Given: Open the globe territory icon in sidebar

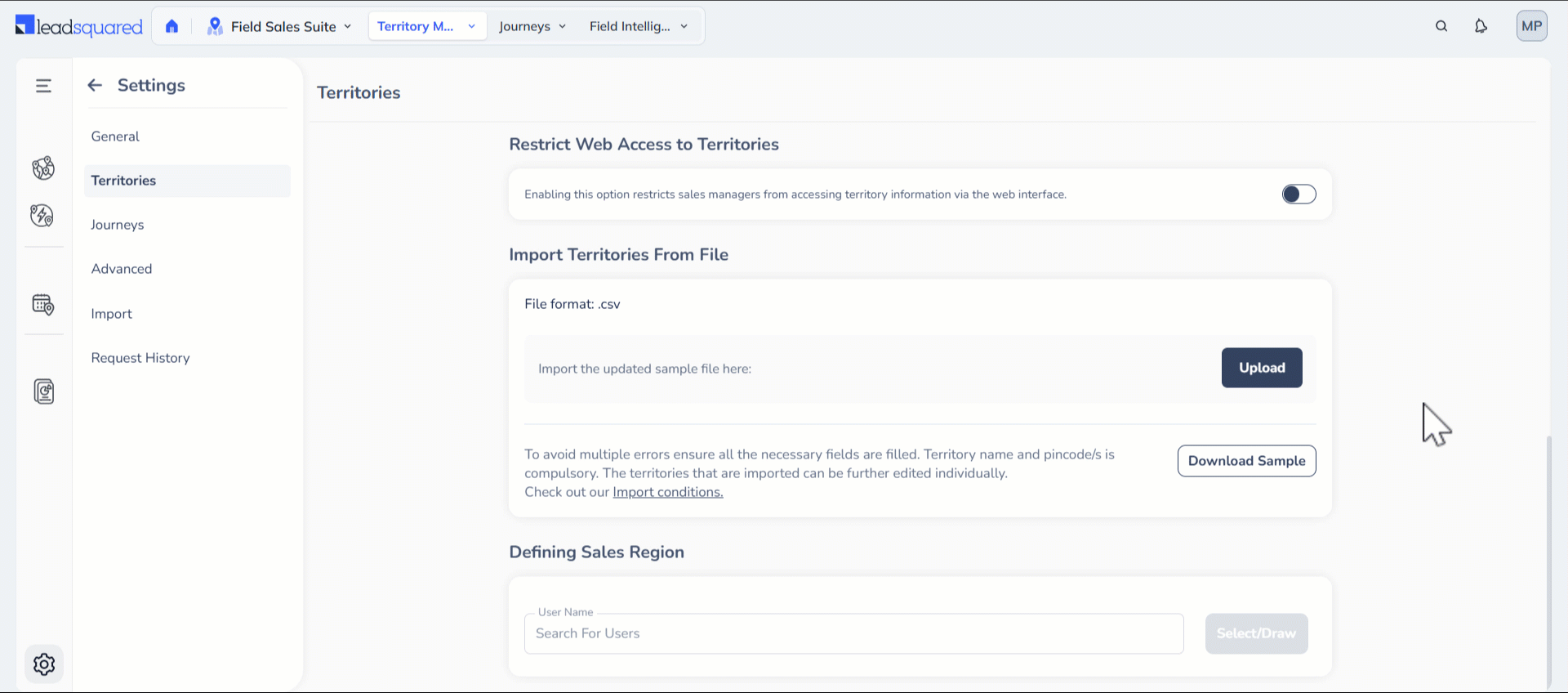Looking at the screenshot, I should coord(43,168).
